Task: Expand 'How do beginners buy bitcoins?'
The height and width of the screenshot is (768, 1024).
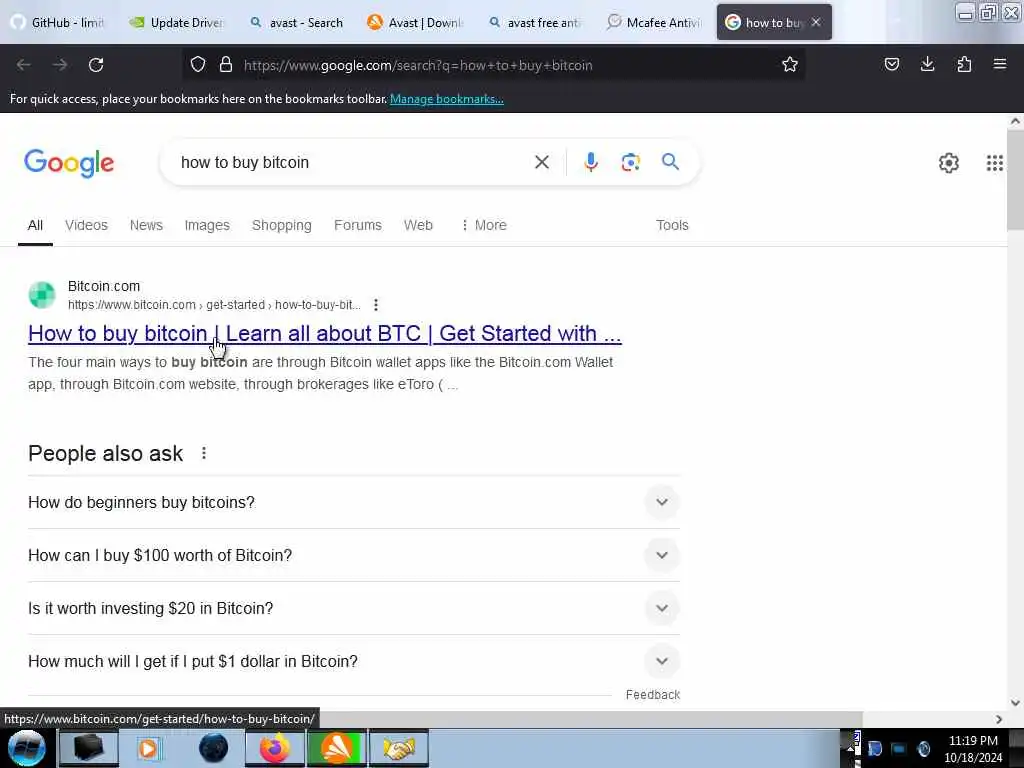Action: pyautogui.click(x=354, y=502)
